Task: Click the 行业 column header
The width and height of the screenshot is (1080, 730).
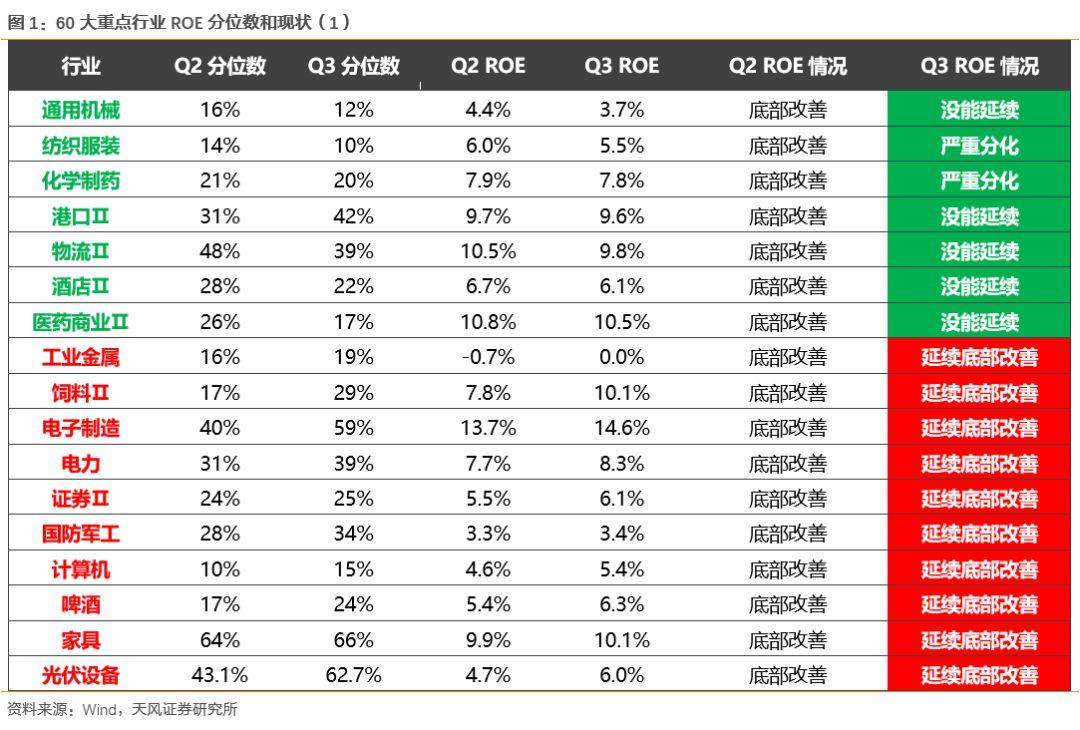Action: [81, 66]
